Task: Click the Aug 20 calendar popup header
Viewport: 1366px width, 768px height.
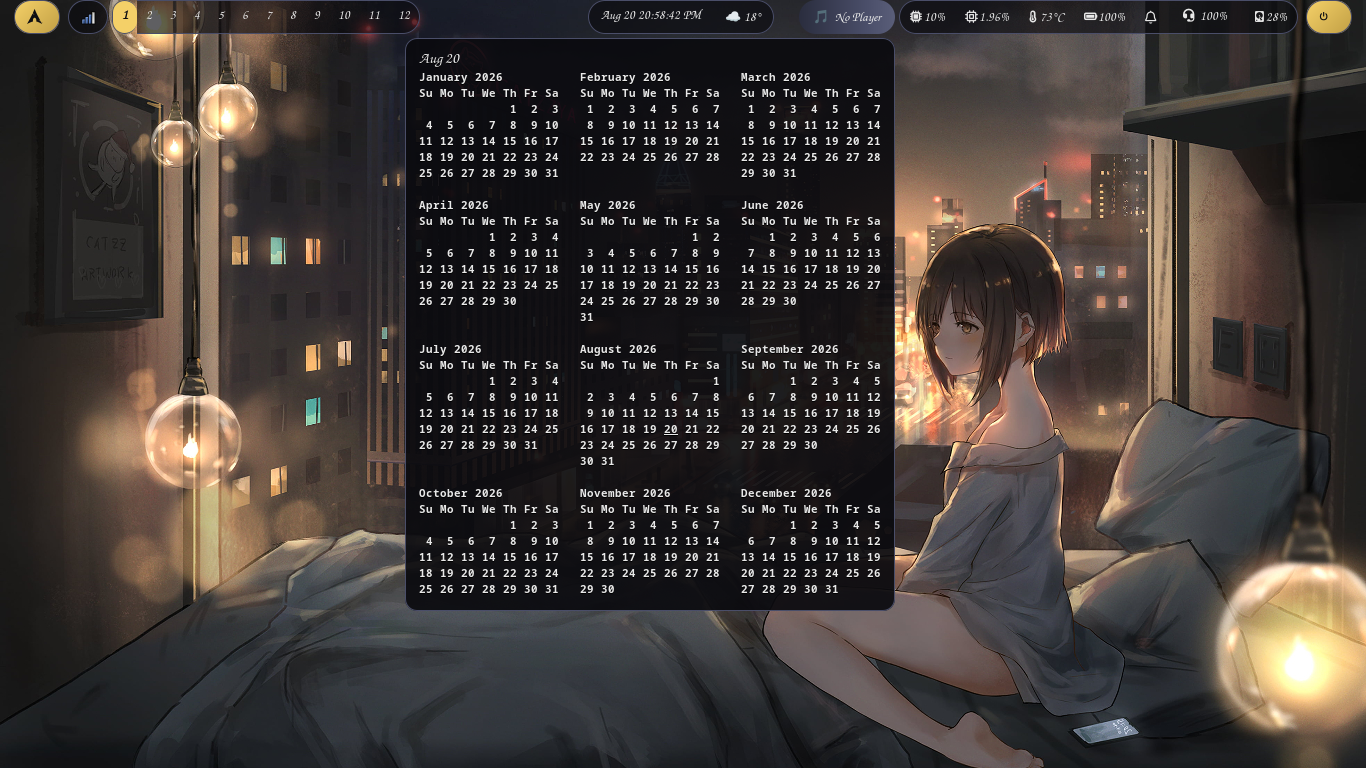Action: (439, 59)
